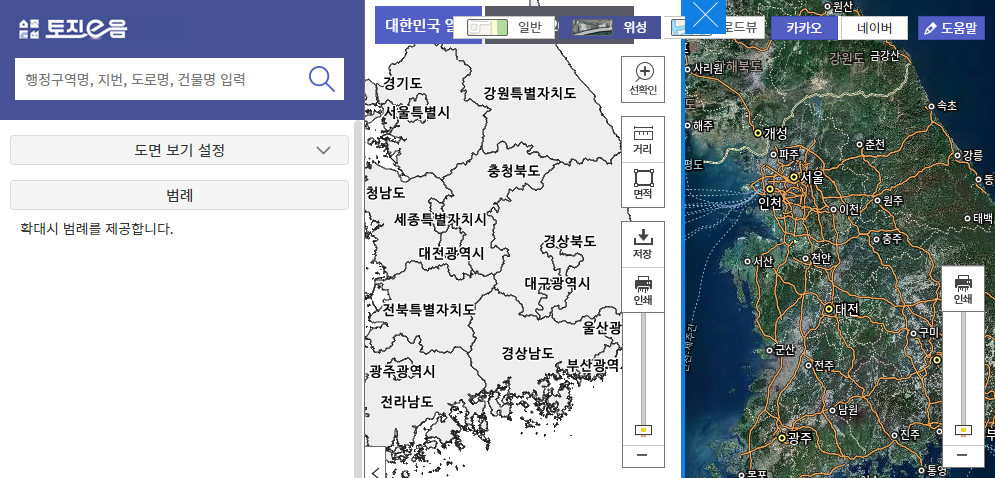Click 춘천 label on the satellite map
995x478 pixels.
coord(875,145)
